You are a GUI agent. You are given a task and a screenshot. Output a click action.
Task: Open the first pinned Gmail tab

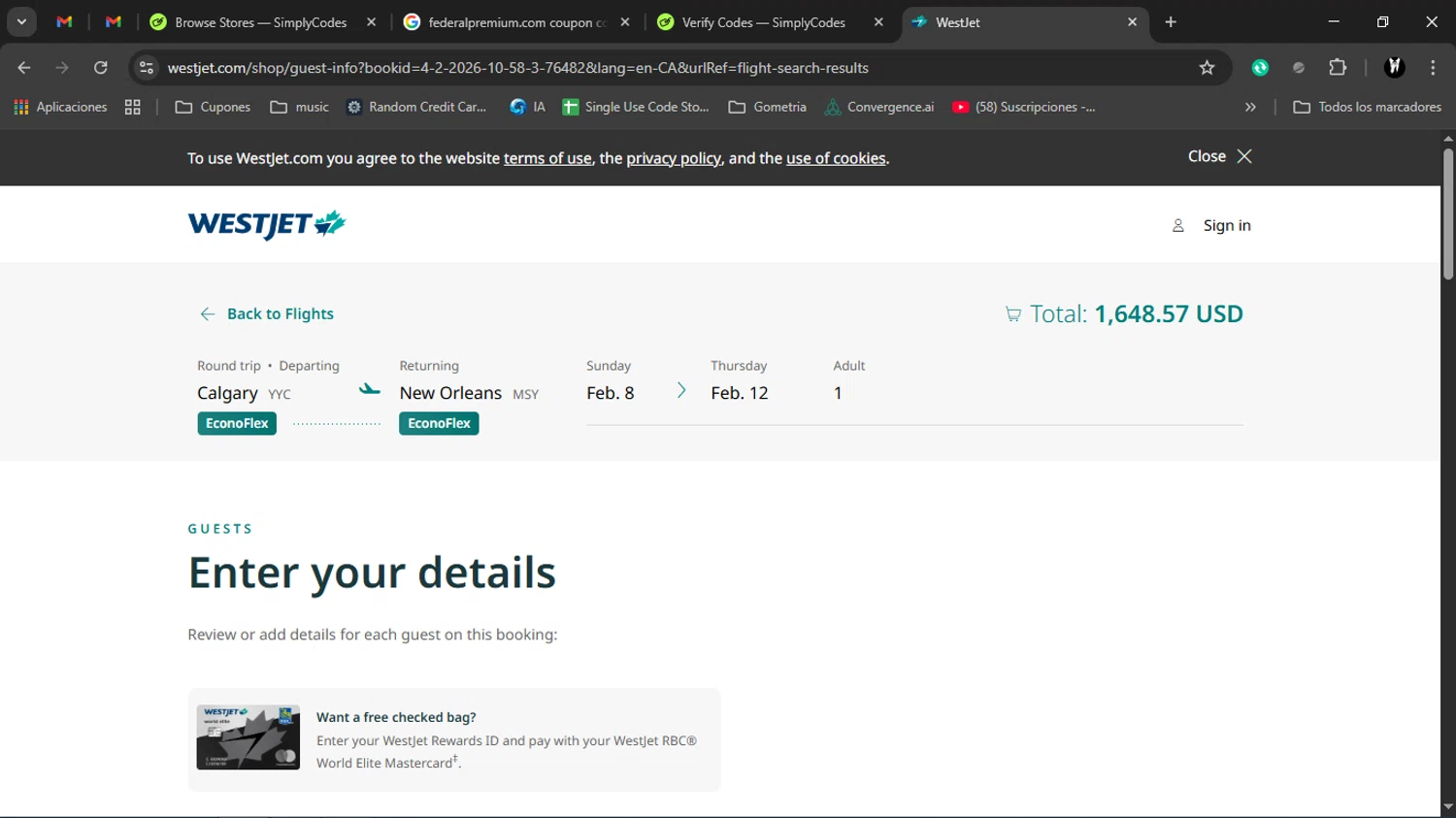pyautogui.click(x=64, y=21)
